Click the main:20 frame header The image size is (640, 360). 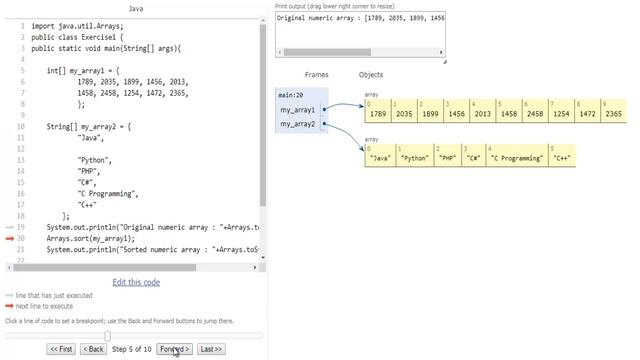[291, 95]
